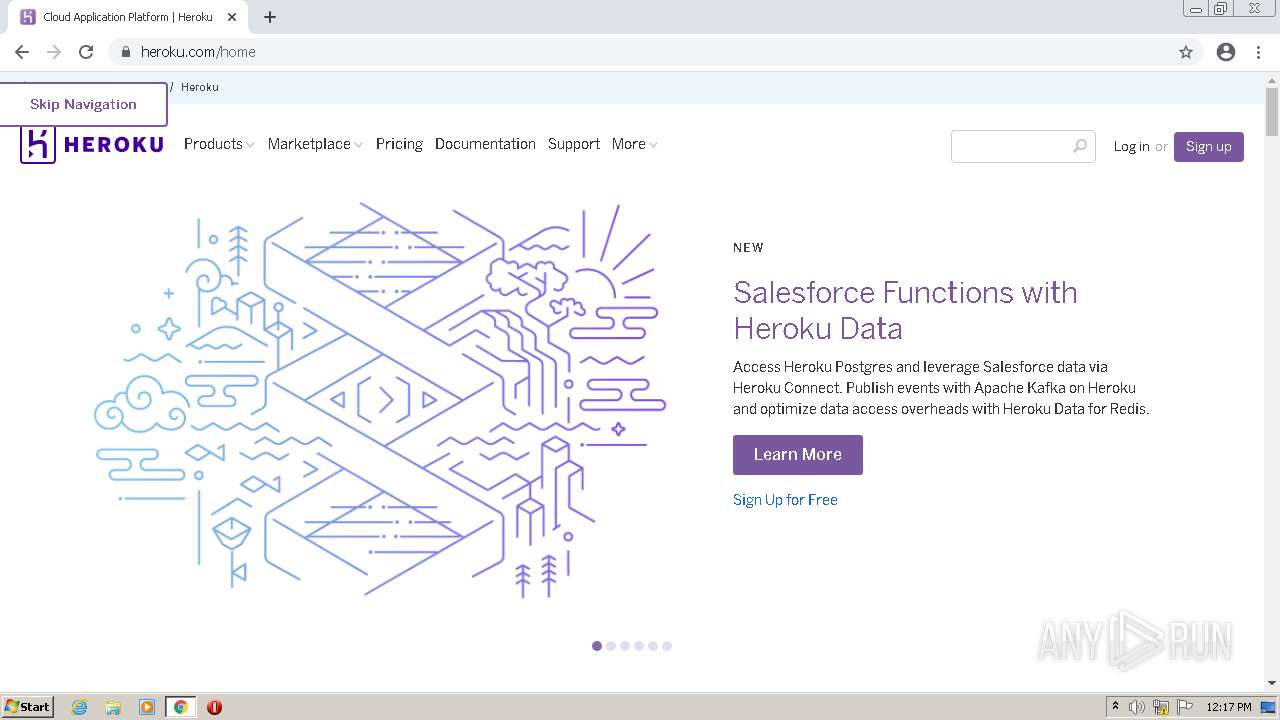
Task: Click the Chrome taskbar icon
Action: tap(180, 707)
